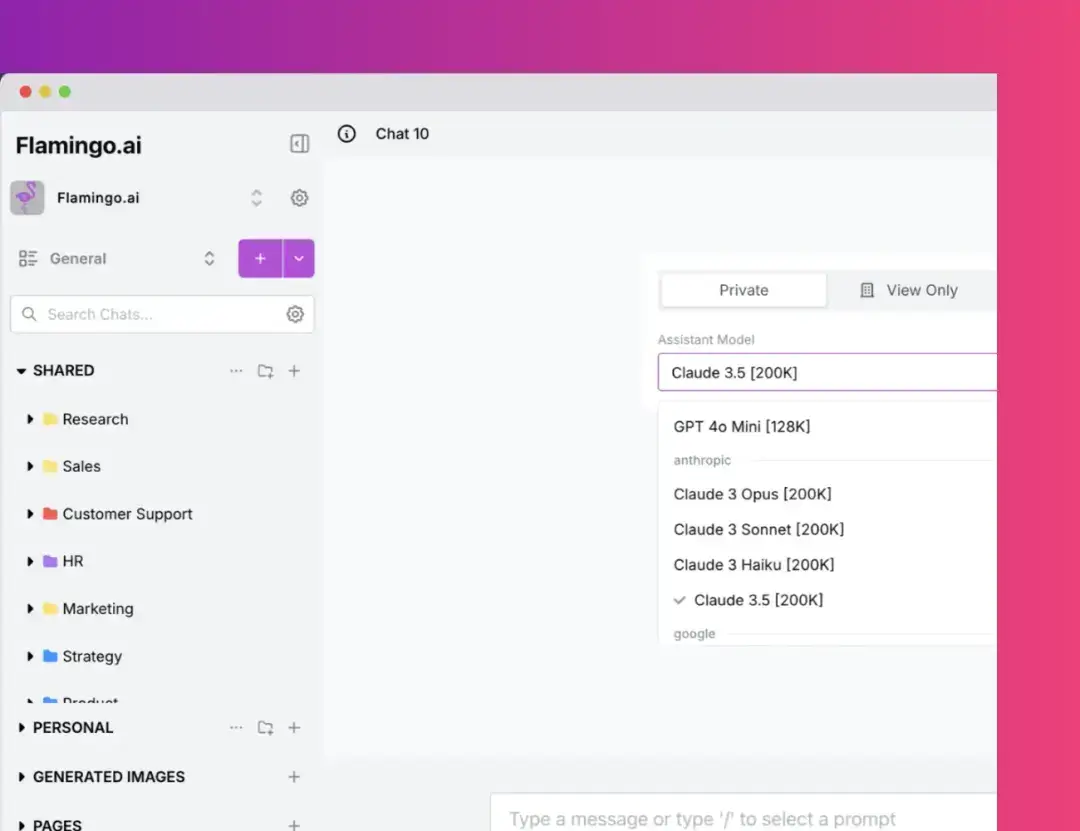Select GPT 4o Mini model

[741, 426]
